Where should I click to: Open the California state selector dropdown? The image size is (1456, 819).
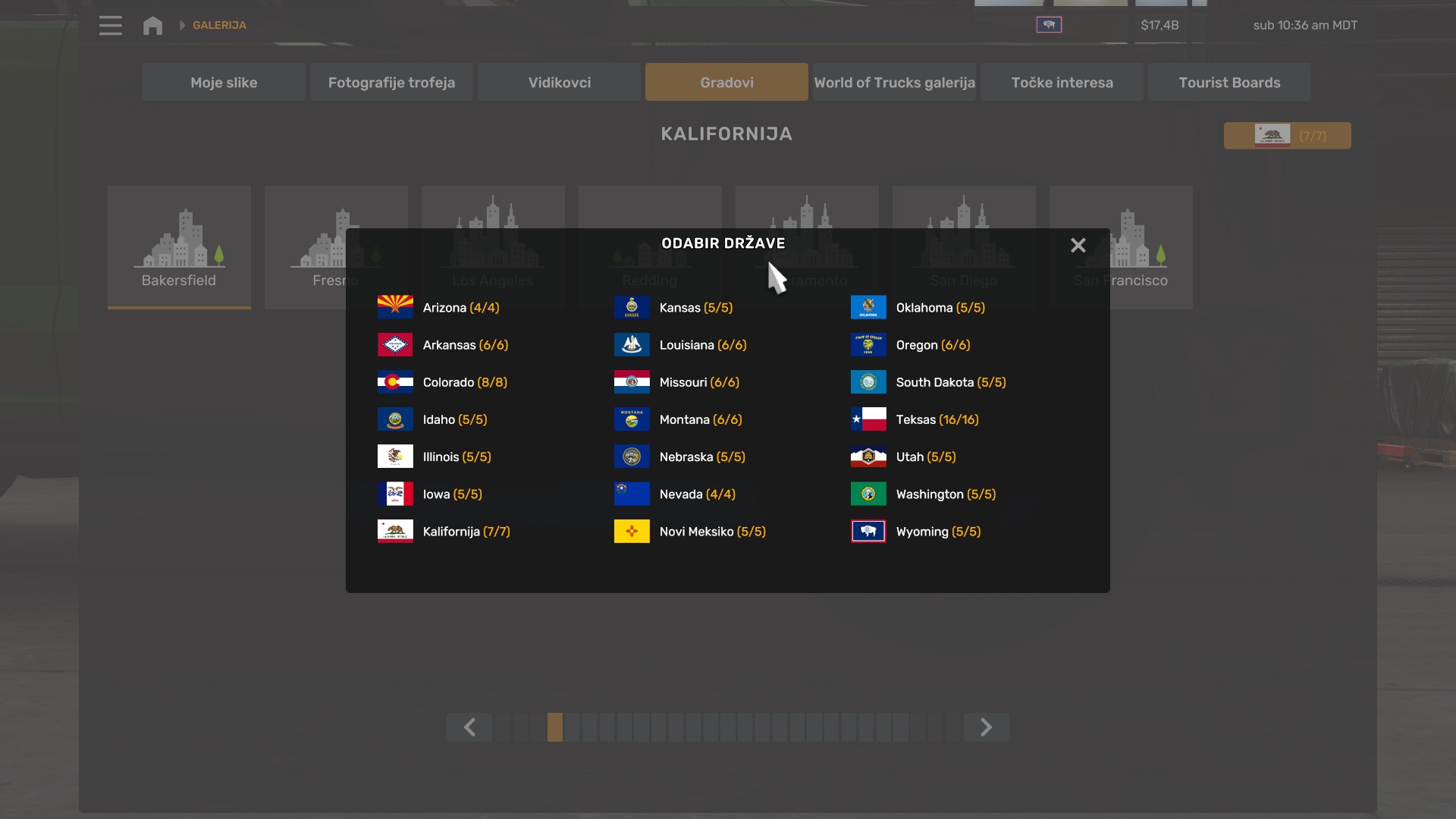coord(1287,136)
